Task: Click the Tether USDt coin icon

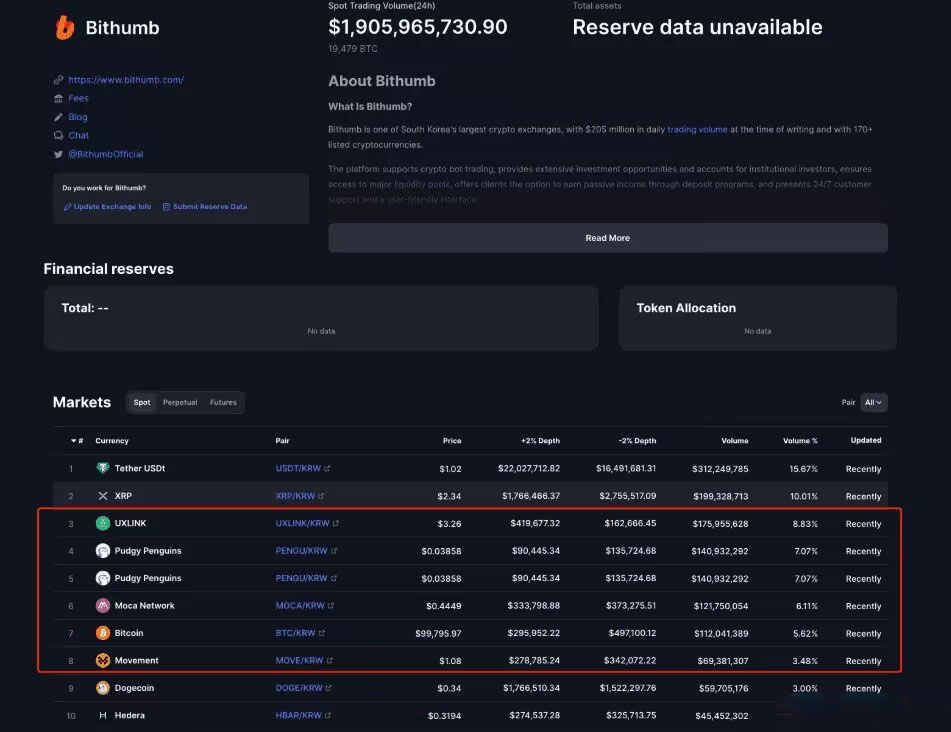Action: click(x=102, y=468)
